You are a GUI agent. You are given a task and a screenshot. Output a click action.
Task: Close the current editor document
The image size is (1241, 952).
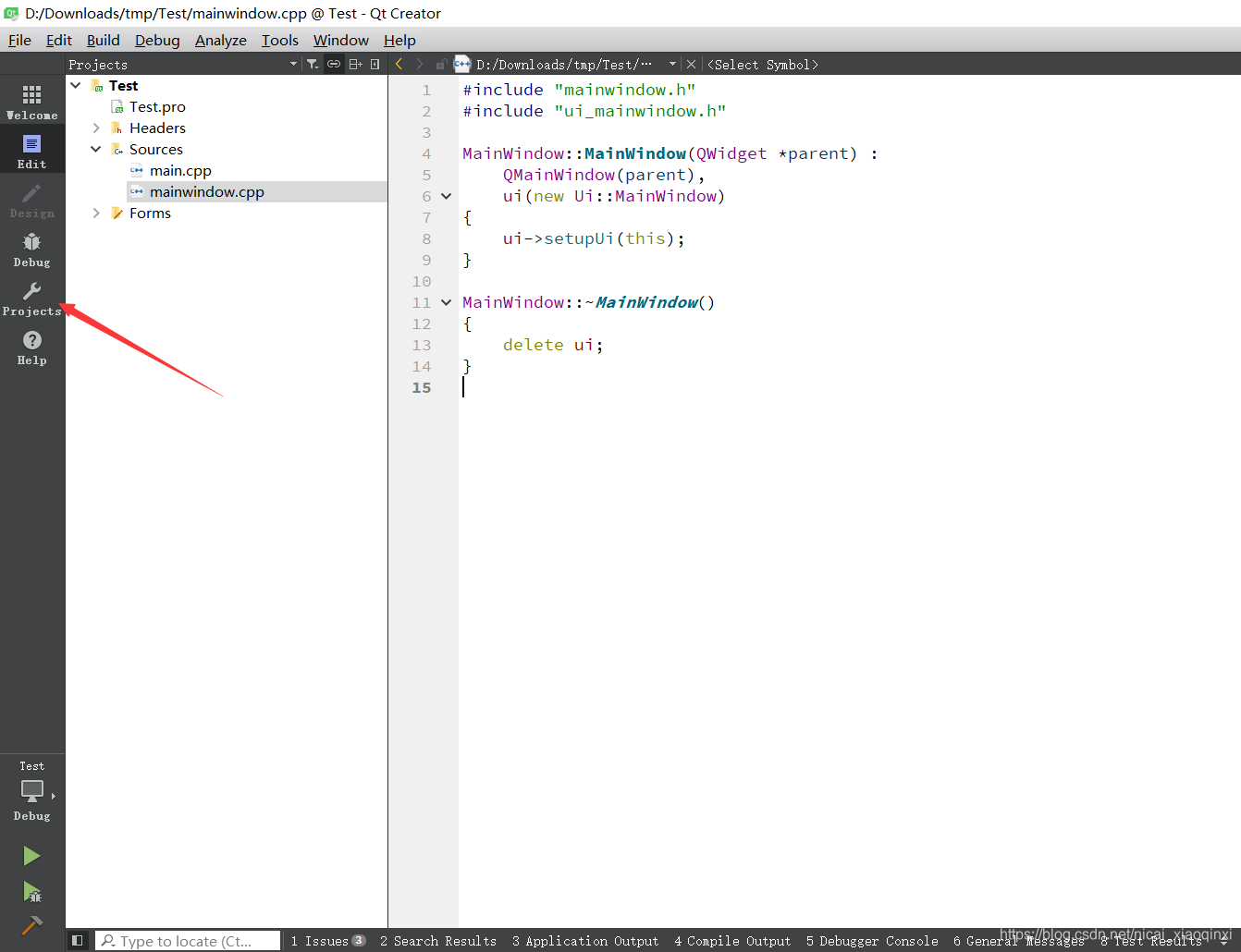691,64
